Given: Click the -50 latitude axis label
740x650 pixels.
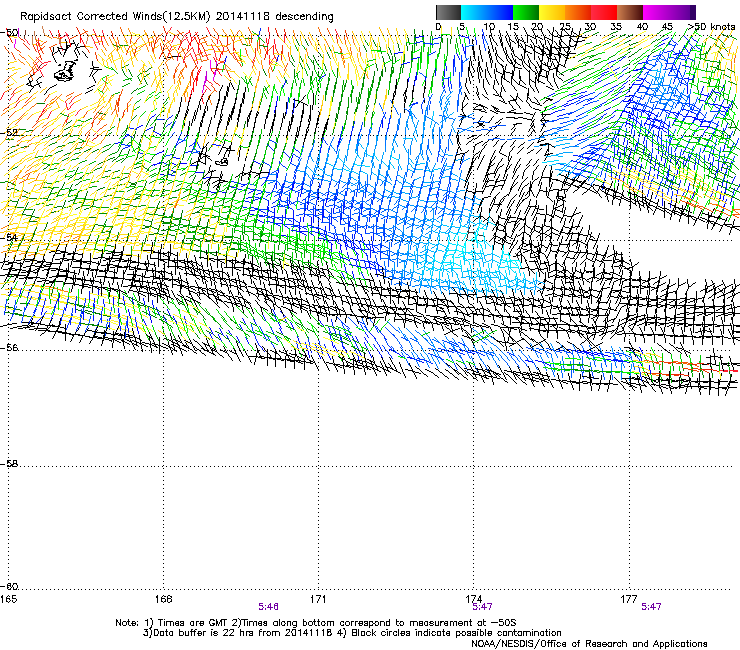Looking at the screenshot, I should [x=9, y=33].
